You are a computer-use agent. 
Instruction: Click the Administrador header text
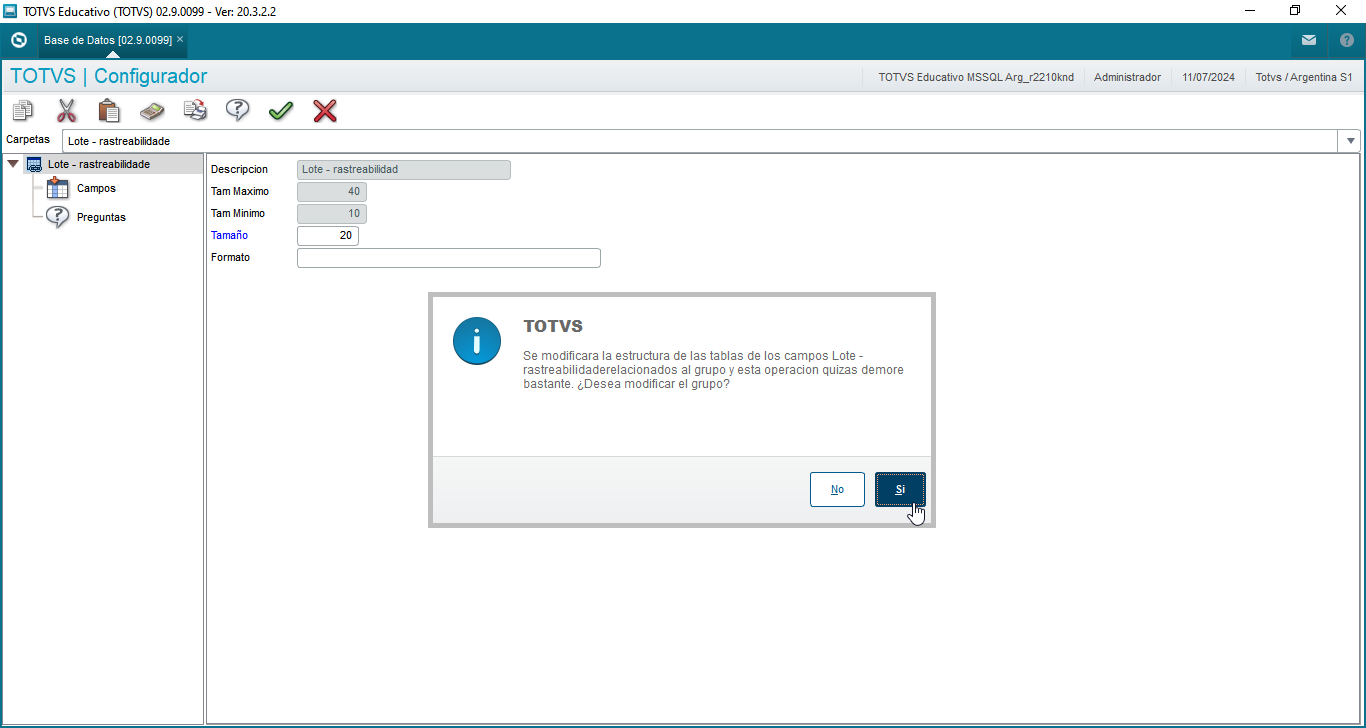(1127, 77)
